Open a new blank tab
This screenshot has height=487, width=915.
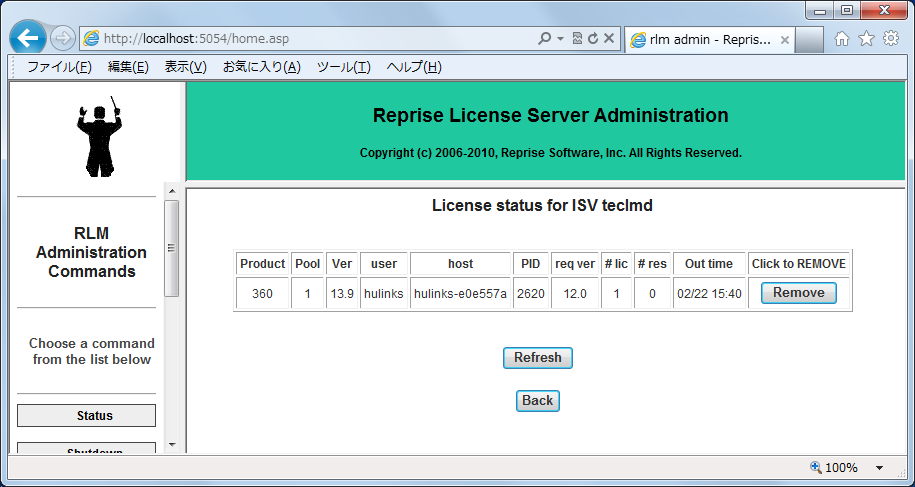tap(809, 40)
